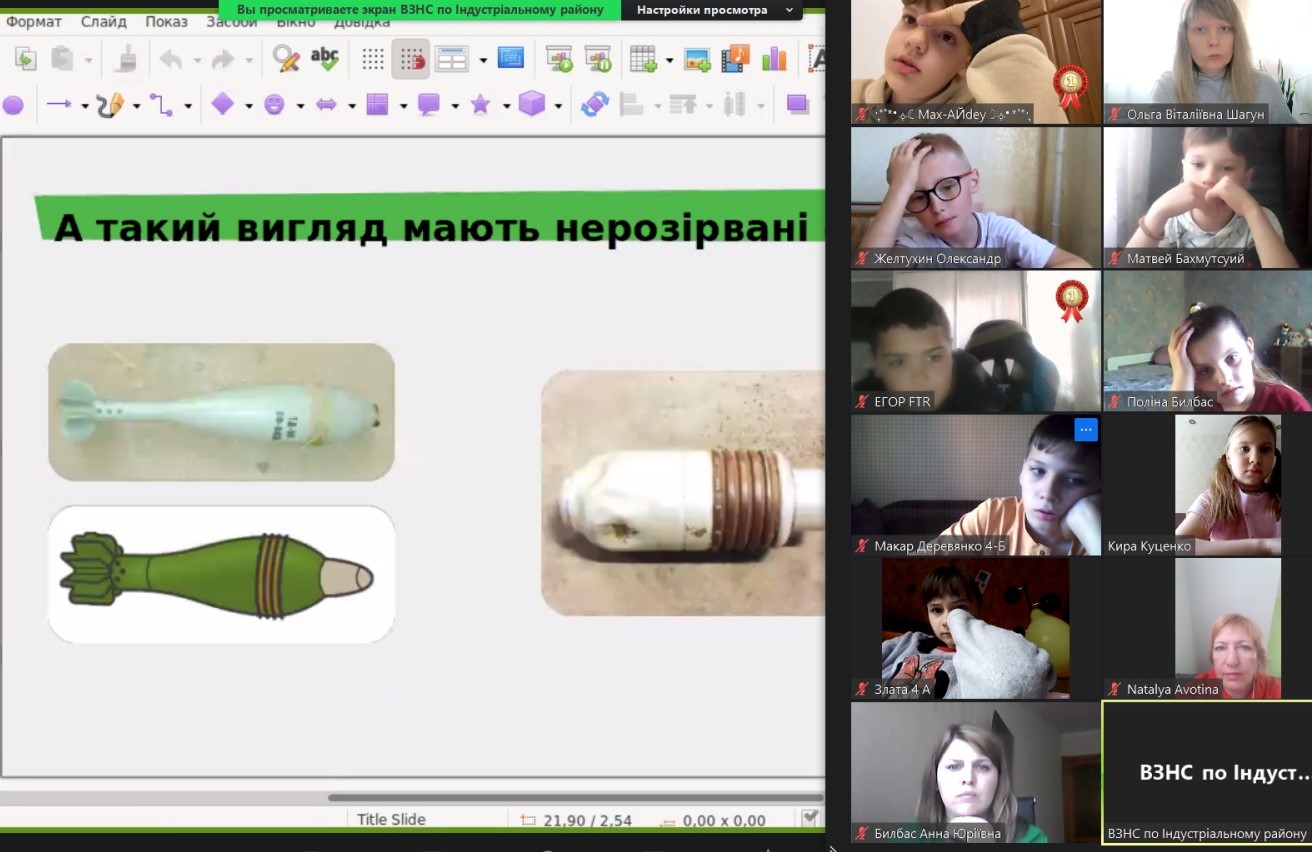This screenshot has width=1312, height=852.
Task: Open the basic shapes dropdown arrow
Action: coord(248,106)
